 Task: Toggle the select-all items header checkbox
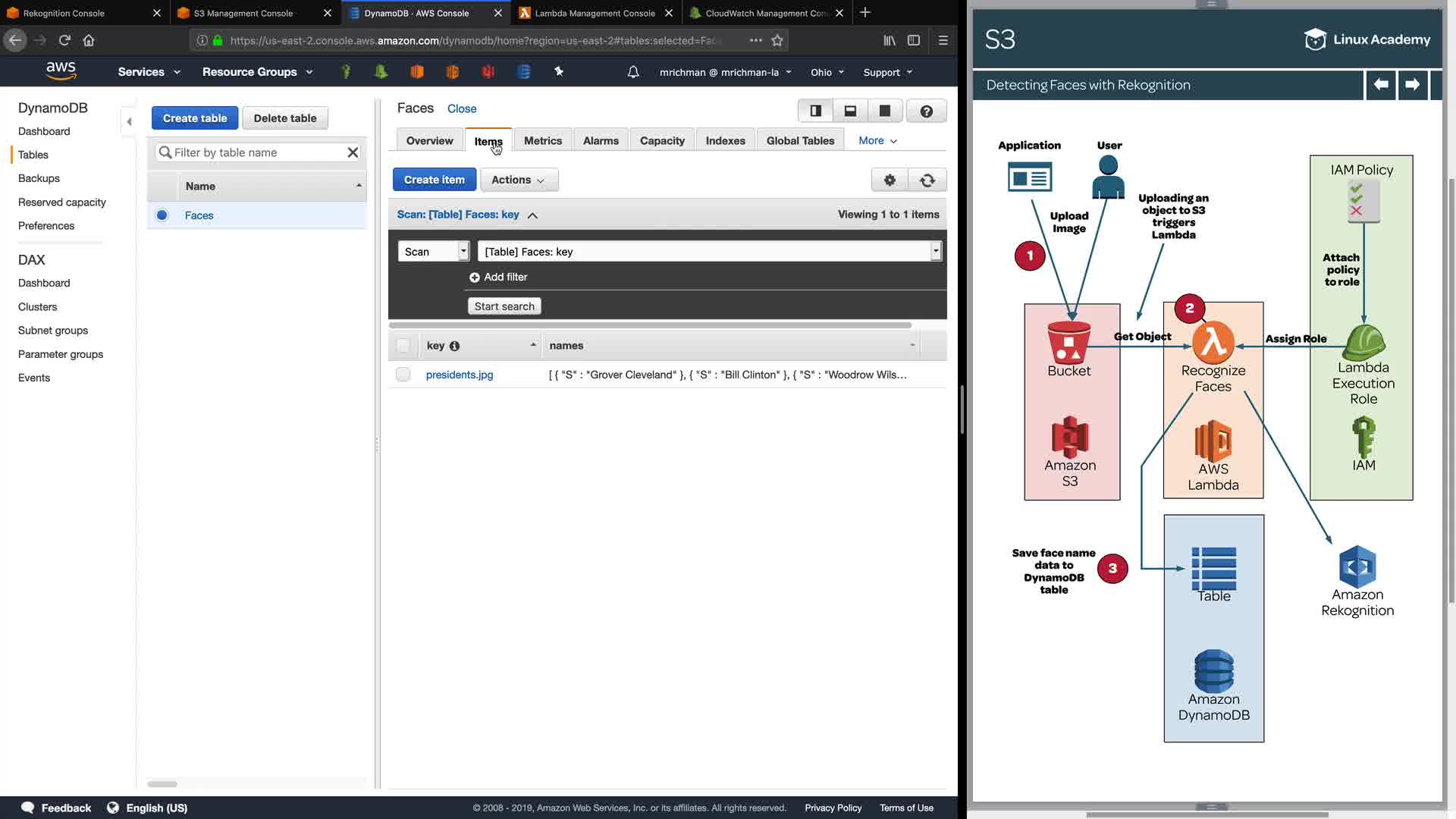coord(403,346)
